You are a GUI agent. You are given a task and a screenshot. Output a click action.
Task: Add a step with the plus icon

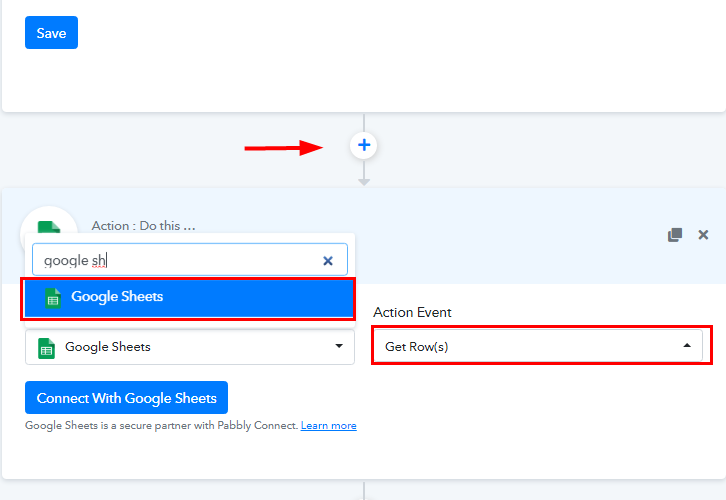coord(364,145)
